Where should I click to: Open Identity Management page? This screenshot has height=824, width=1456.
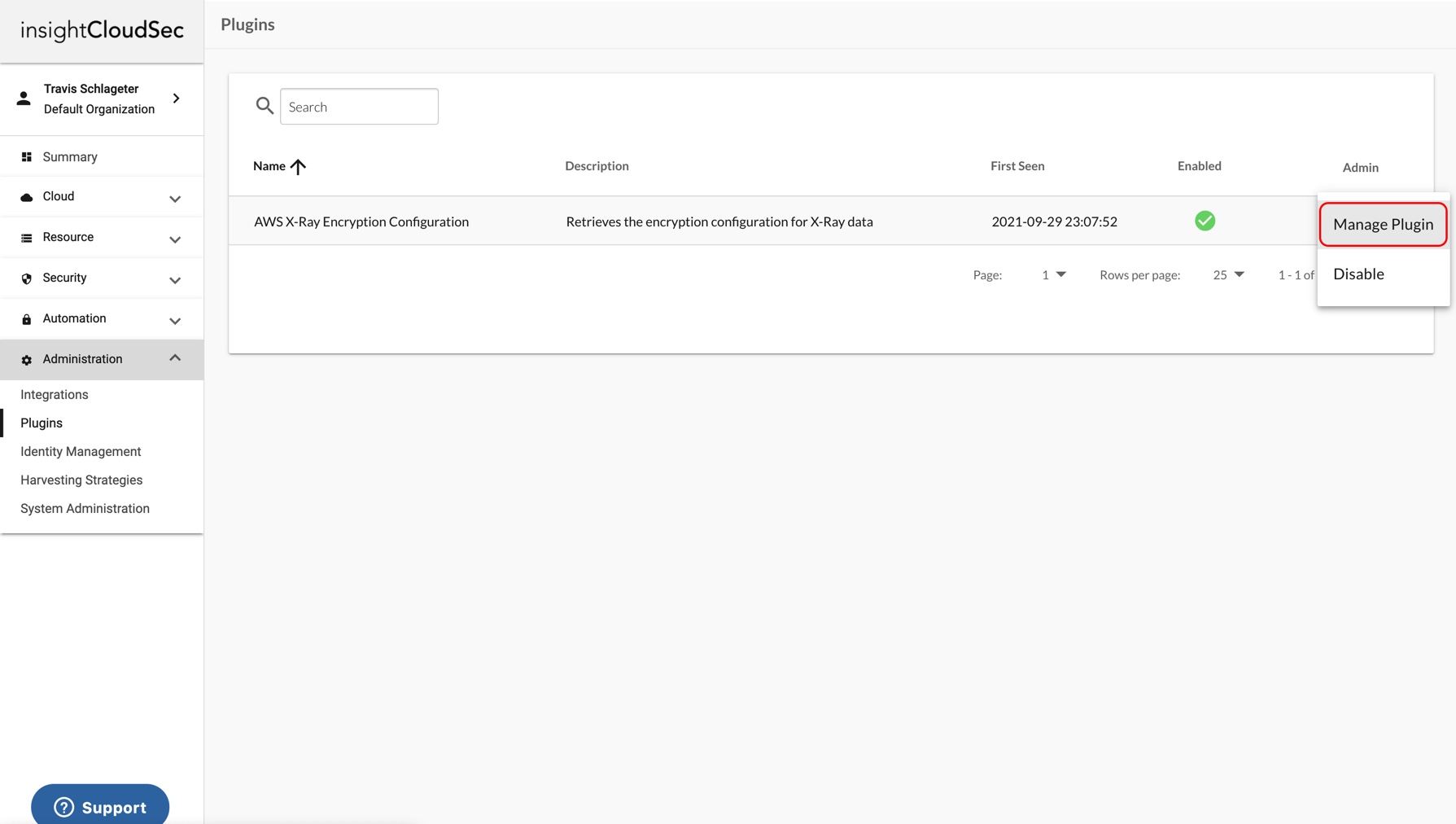point(81,451)
